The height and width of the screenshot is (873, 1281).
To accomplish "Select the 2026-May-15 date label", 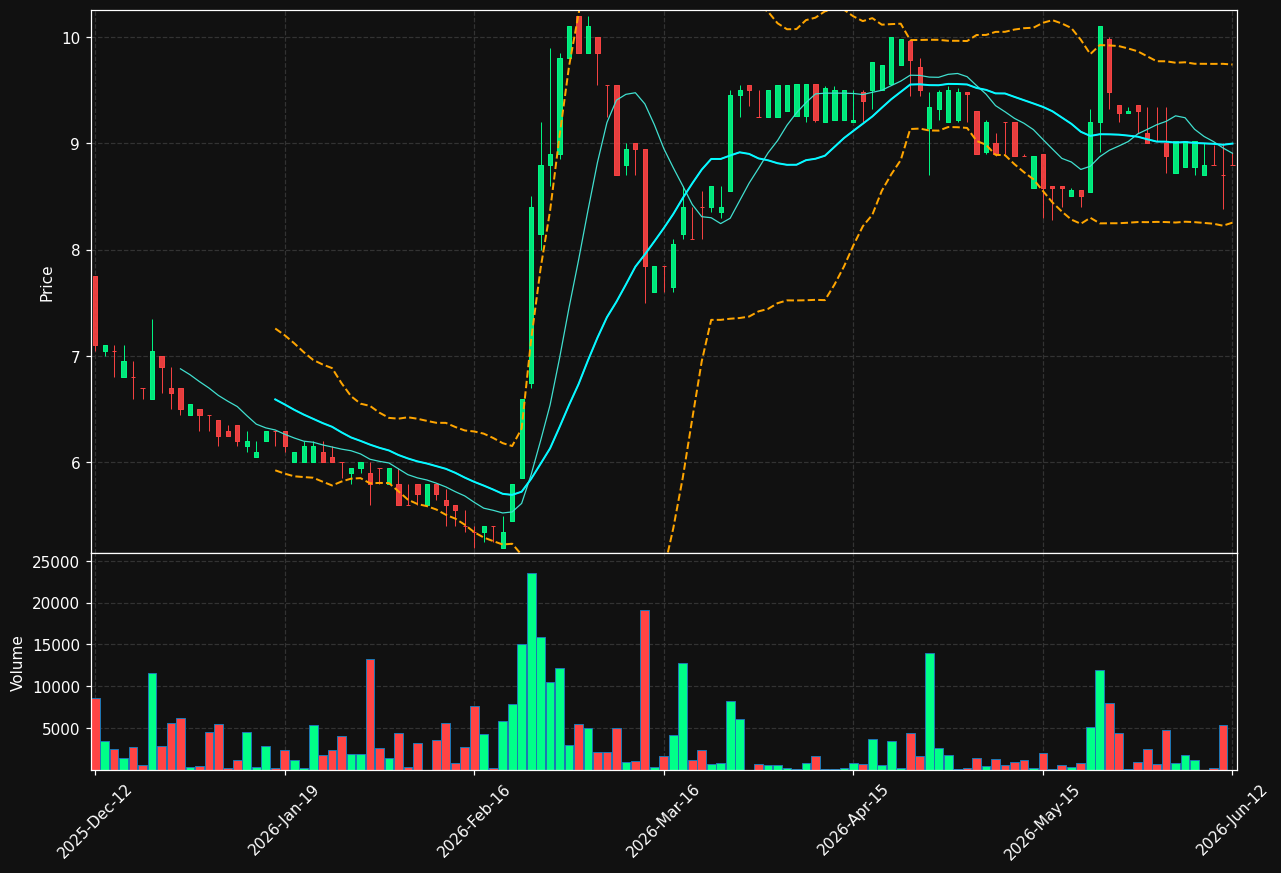I will (1042, 820).
